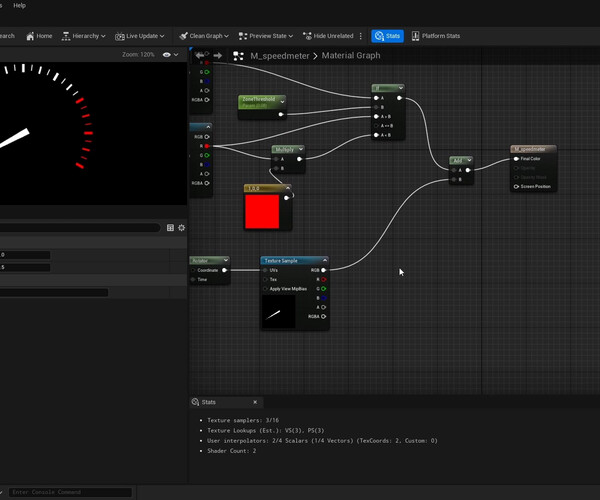Click the ZoneThreshold output pin
The height and width of the screenshot is (500, 600).
click(x=281, y=114)
